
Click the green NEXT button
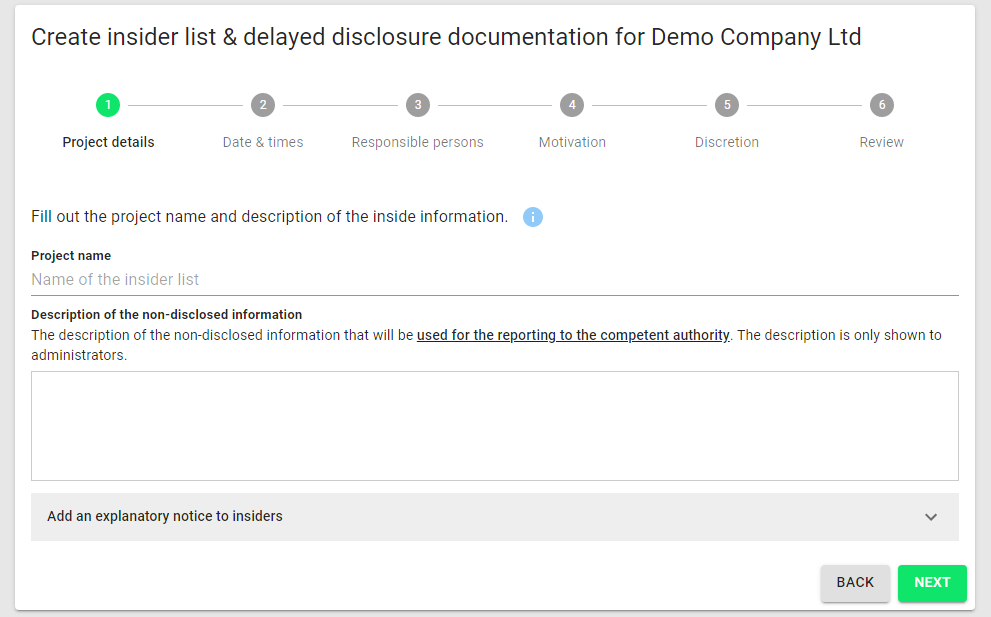932,583
